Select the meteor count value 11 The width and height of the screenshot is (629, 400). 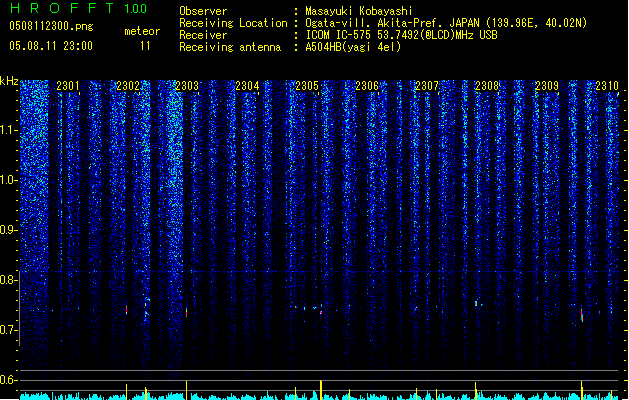[x=145, y=46]
